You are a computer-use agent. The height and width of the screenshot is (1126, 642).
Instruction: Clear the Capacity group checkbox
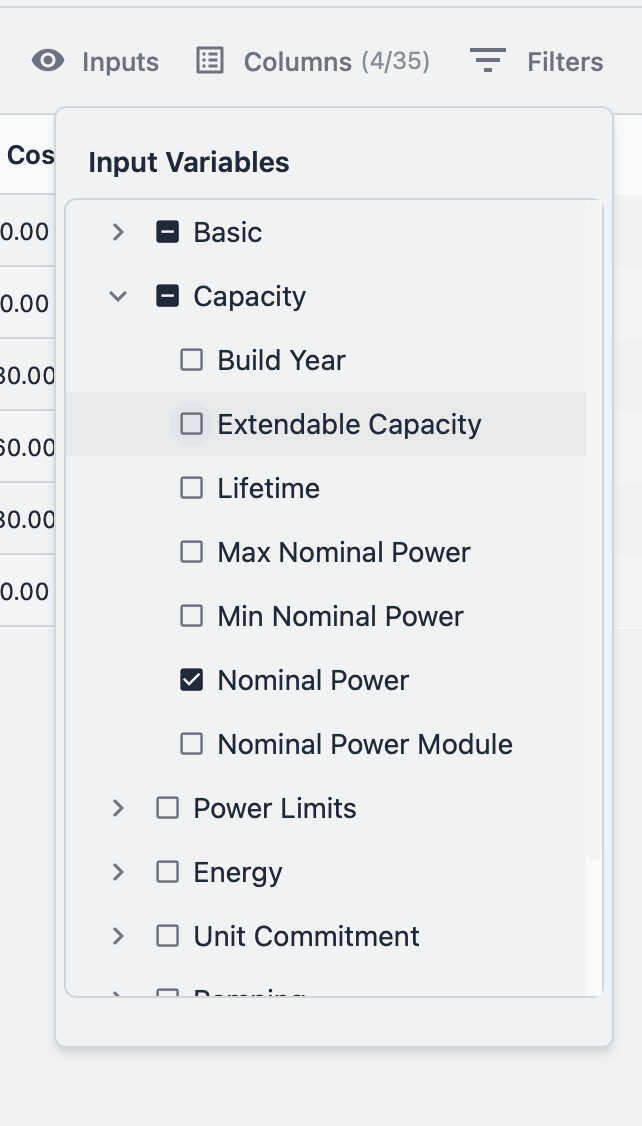click(x=167, y=295)
